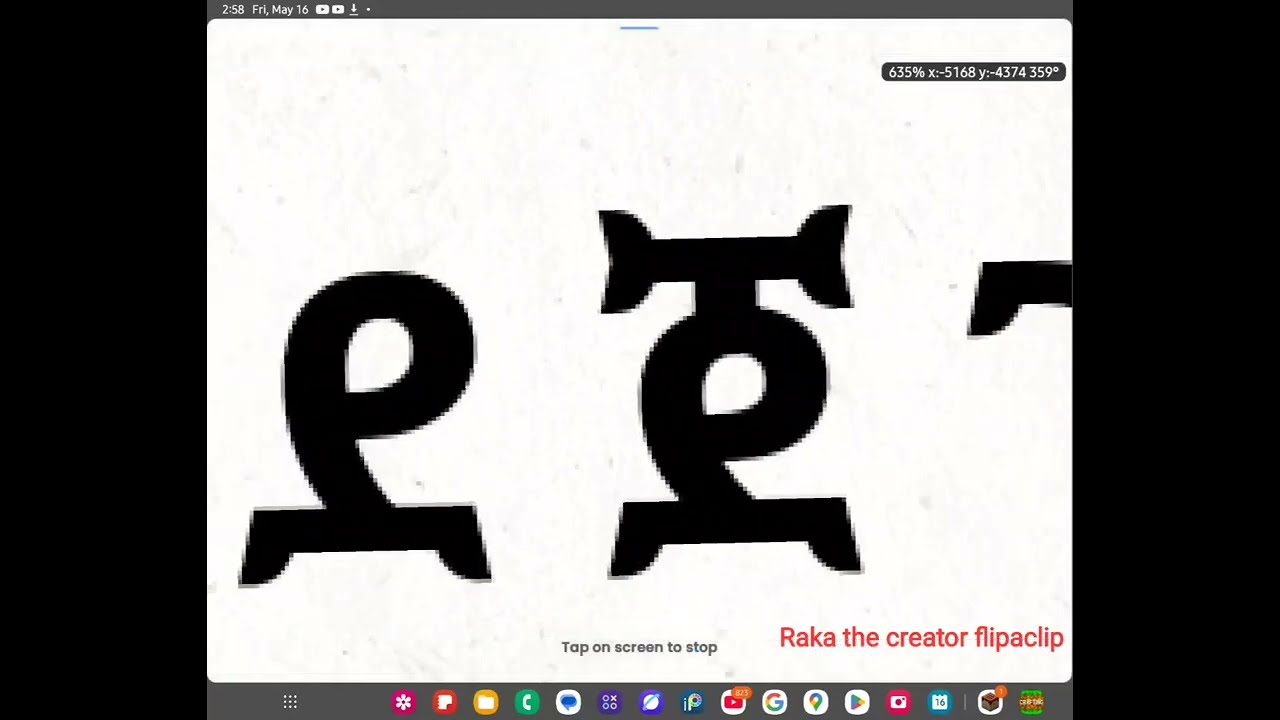Screen dimensions: 1280x720
Task: Open My Files yellow folder app
Action: click(x=486, y=703)
